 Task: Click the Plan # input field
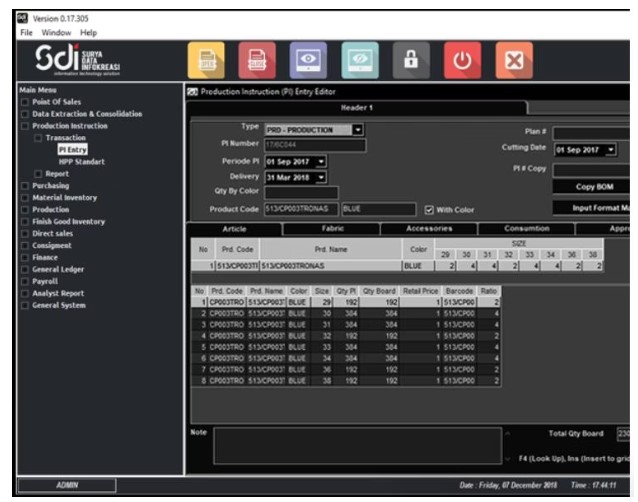(x=591, y=133)
